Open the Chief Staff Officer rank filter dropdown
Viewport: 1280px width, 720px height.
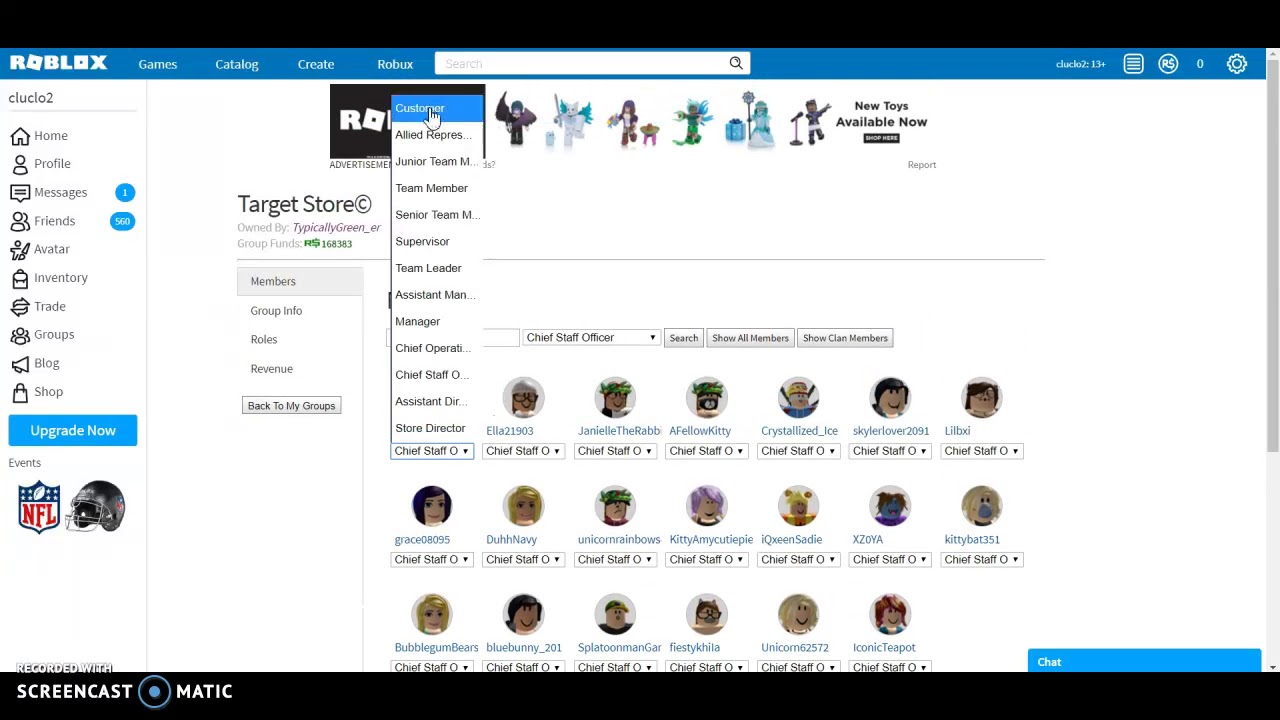[591, 338]
